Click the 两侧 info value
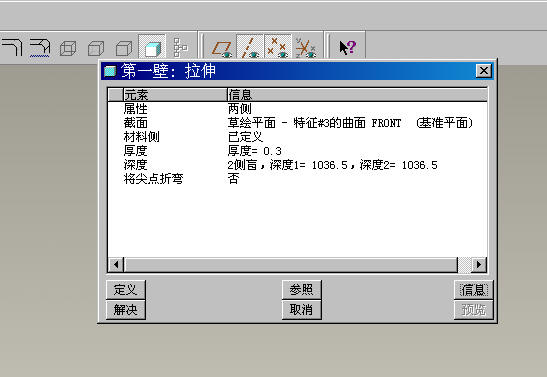The image size is (547, 377). (239, 109)
